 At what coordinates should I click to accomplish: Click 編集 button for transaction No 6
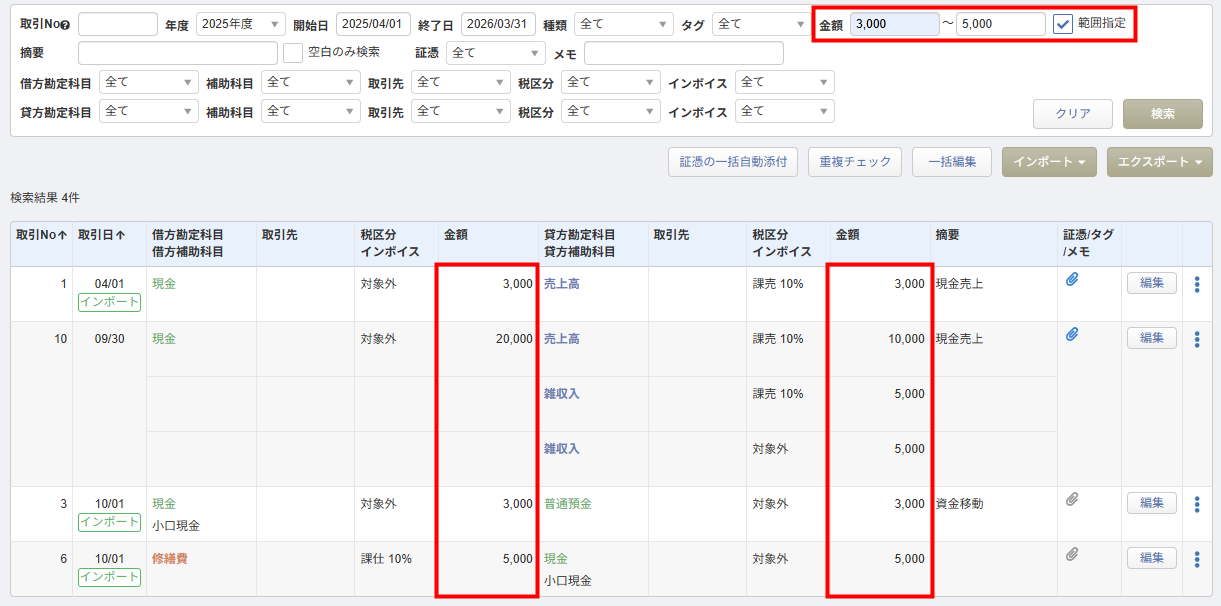[x=1152, y=558]
